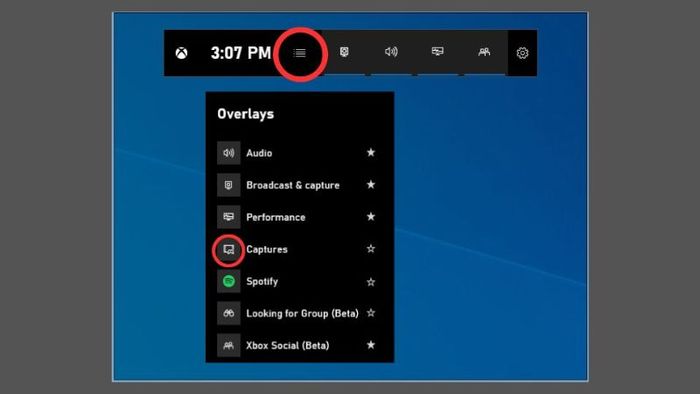Click the Xbox Social people icon in list
Viewport: 700px width, 394px height.
click(229, 345)
